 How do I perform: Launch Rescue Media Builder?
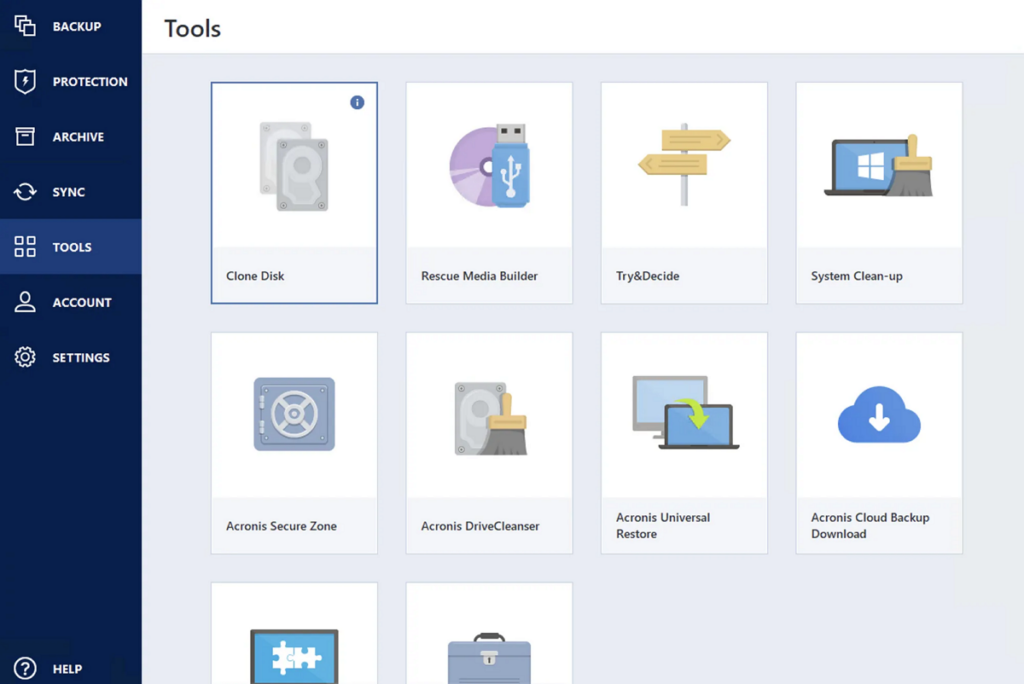coord(488,192)
